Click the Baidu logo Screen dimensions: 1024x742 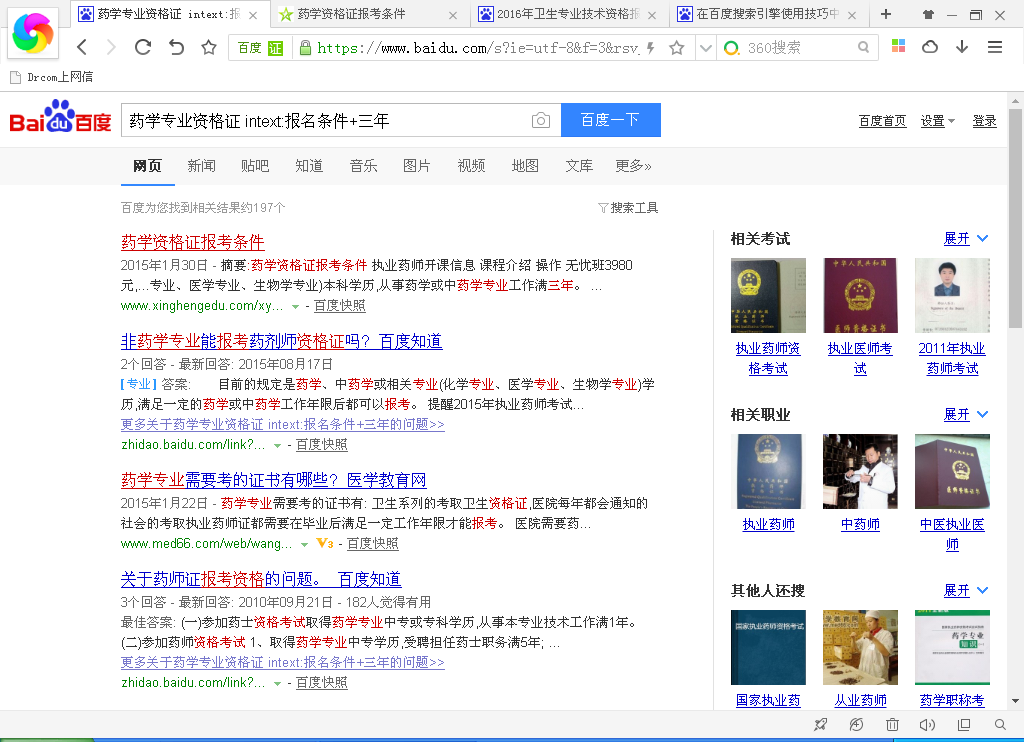tap(60, 117)
